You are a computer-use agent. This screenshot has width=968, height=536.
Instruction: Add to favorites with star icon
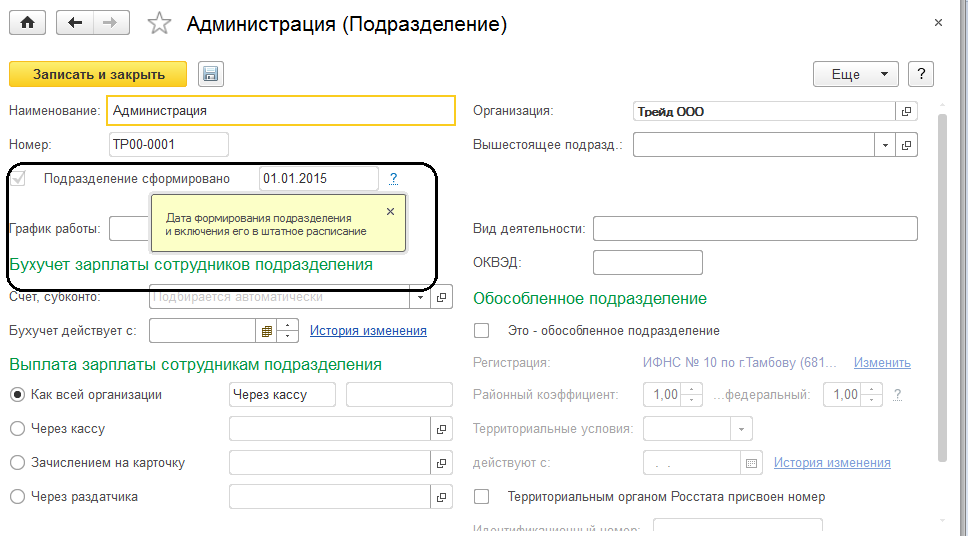pos(160,24)
